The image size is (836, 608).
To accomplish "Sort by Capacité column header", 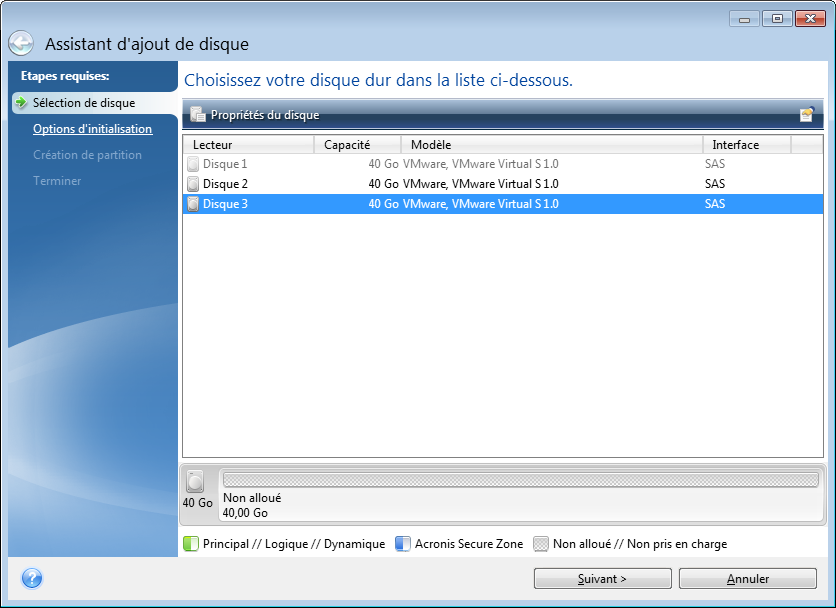I will pyautogui.click(x=357, y=145).
